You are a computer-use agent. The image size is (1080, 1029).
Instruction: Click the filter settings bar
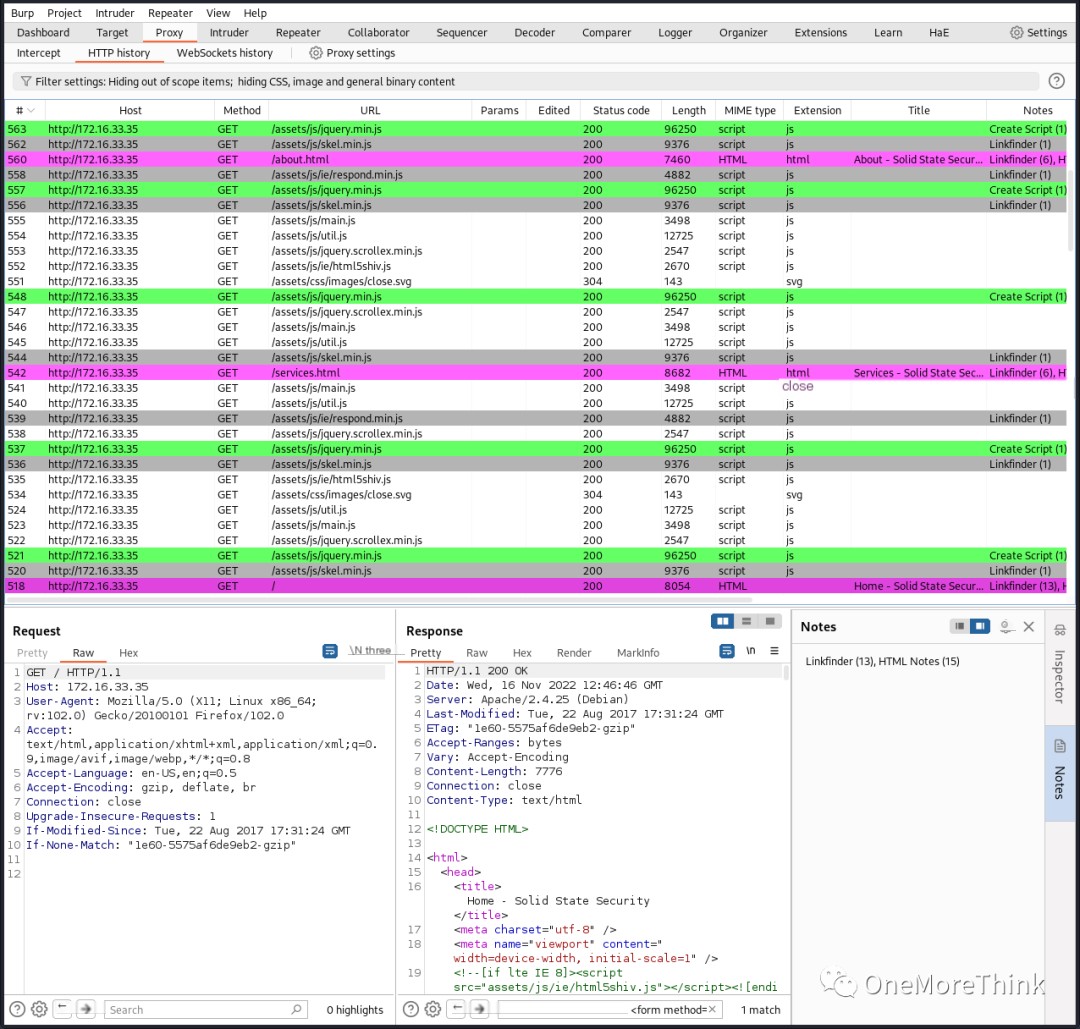(x=526, y=81)
